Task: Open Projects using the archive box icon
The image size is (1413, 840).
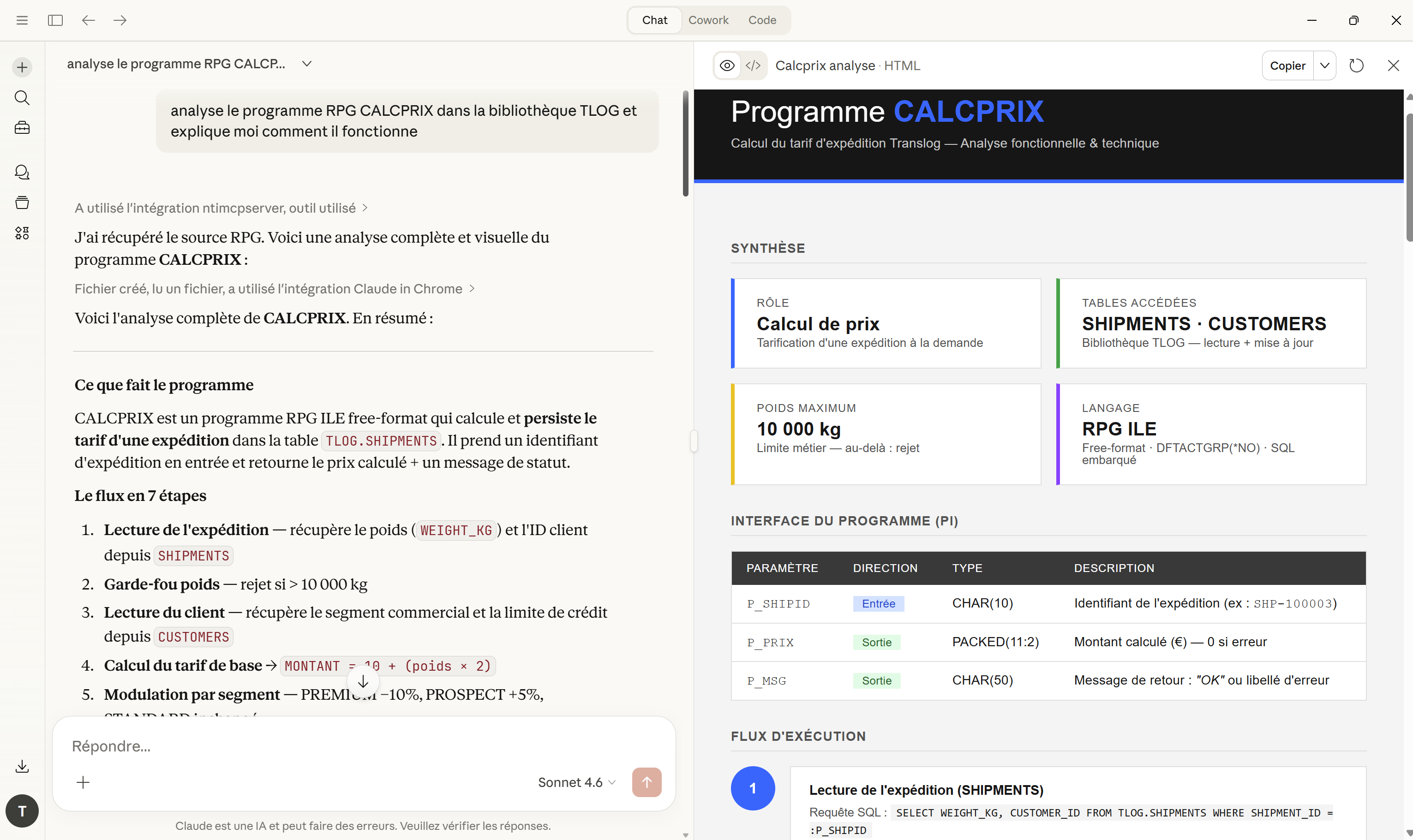Action: click(22, 203)
